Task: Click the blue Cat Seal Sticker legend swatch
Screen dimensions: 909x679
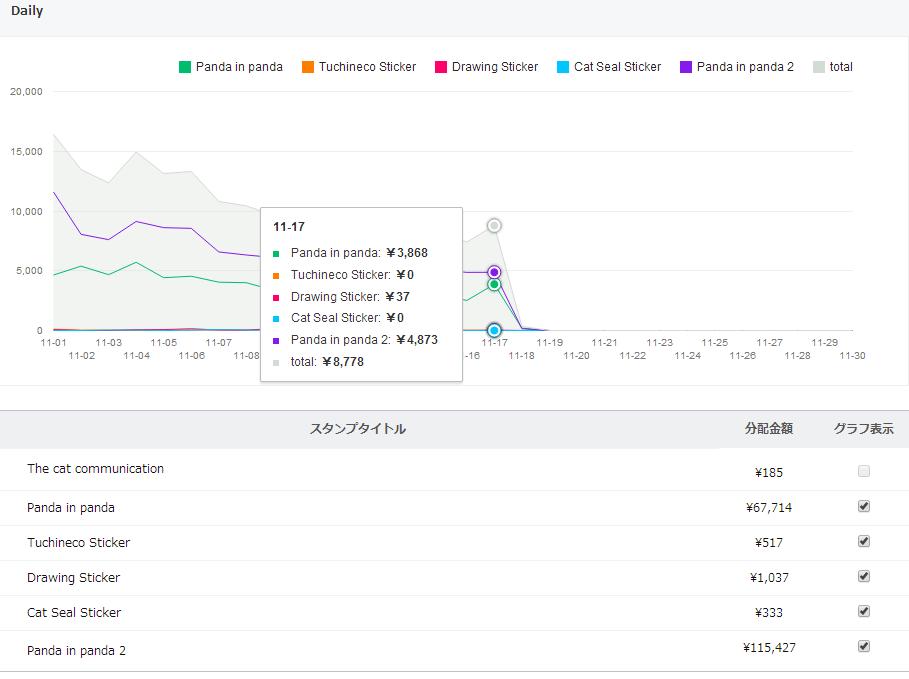Action: click(x=563, y=67)
